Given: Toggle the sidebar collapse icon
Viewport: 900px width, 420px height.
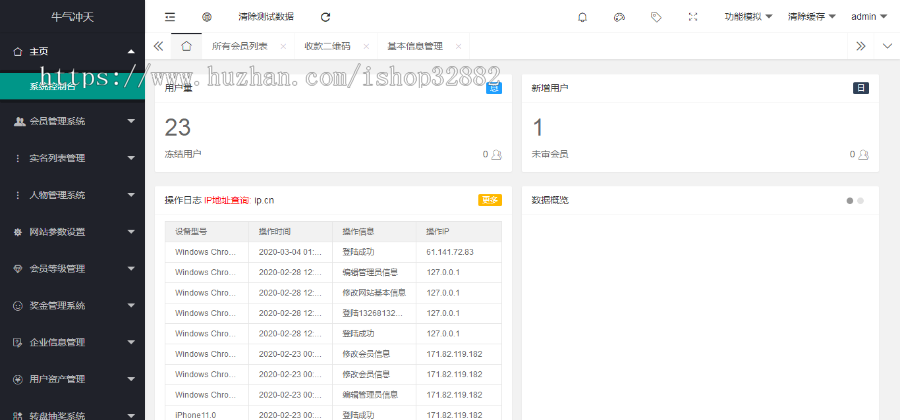Looking at the screenshot, I should [x=169, y=17].
